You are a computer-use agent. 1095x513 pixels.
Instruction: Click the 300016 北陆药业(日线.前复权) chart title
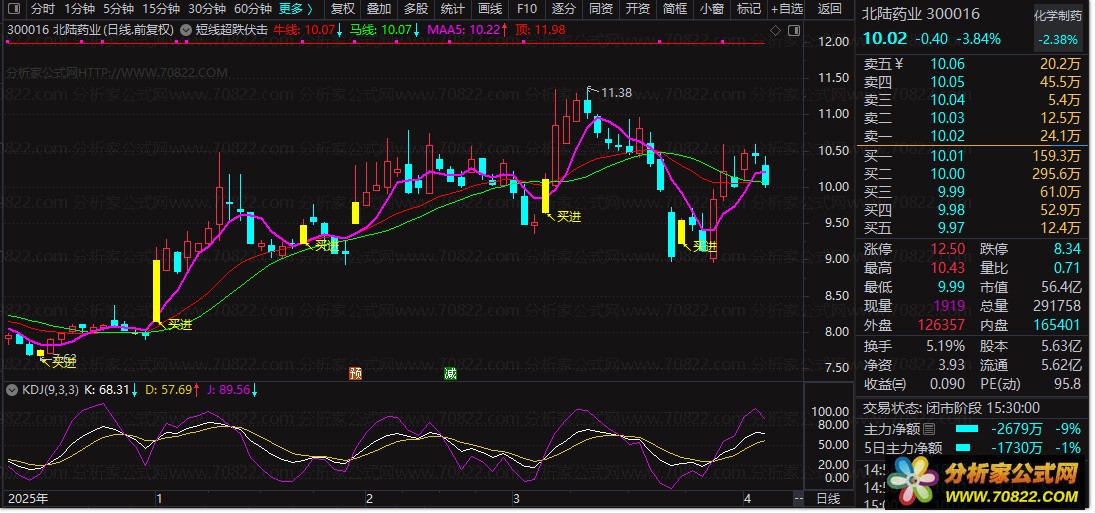click(x=90, y=30)
